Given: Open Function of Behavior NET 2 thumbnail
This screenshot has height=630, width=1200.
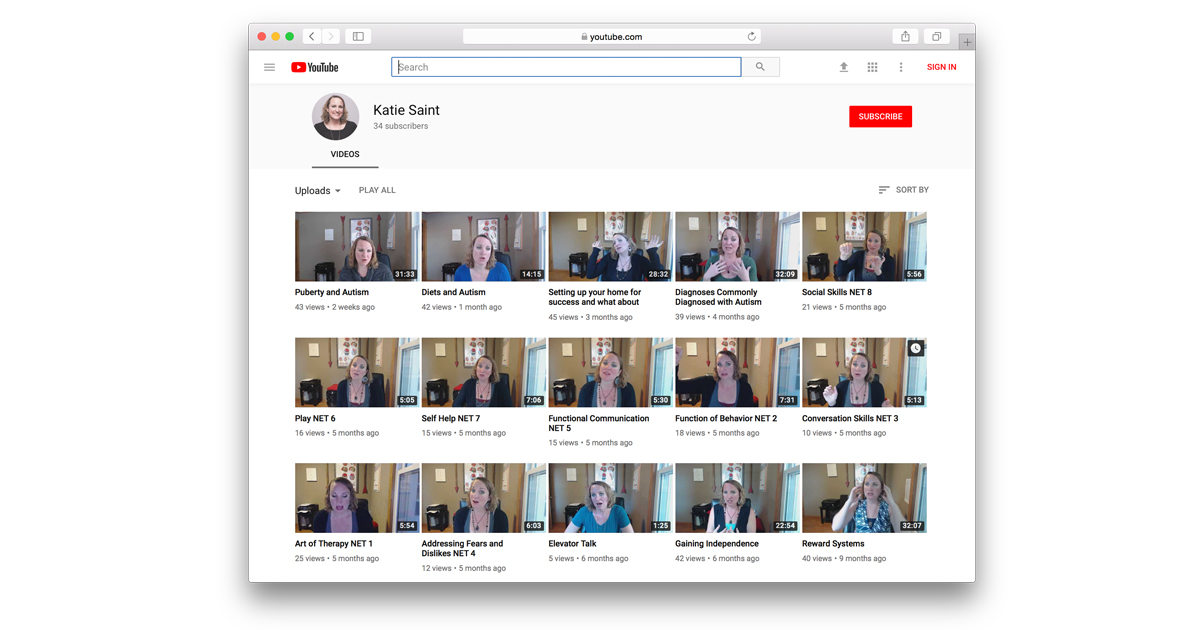Looking at the screenshot, I should (x=737, y=372).
